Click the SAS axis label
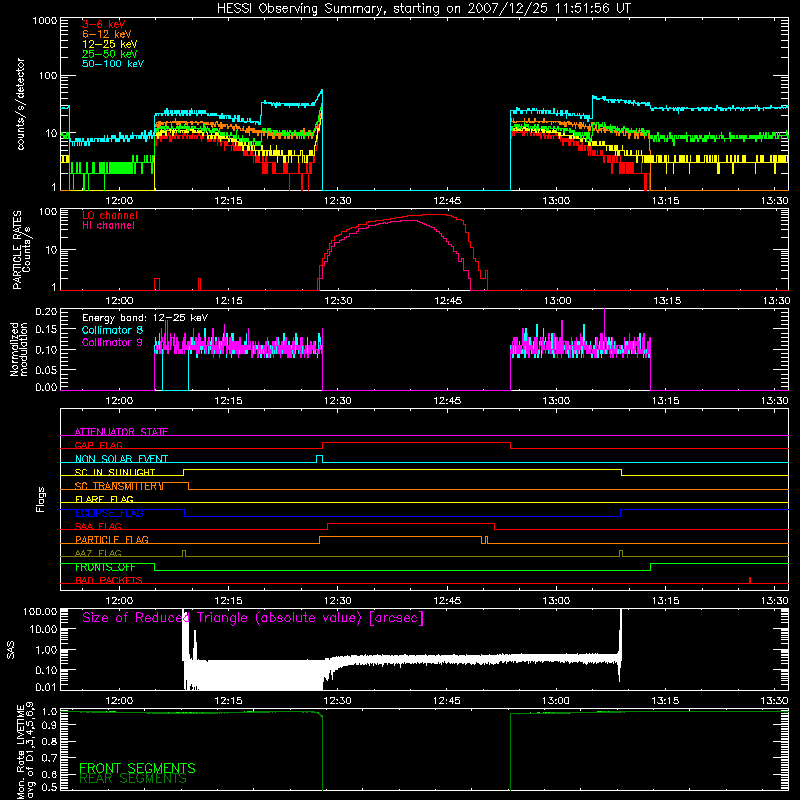Screen dimensions: 800x800 click(10, 649)
